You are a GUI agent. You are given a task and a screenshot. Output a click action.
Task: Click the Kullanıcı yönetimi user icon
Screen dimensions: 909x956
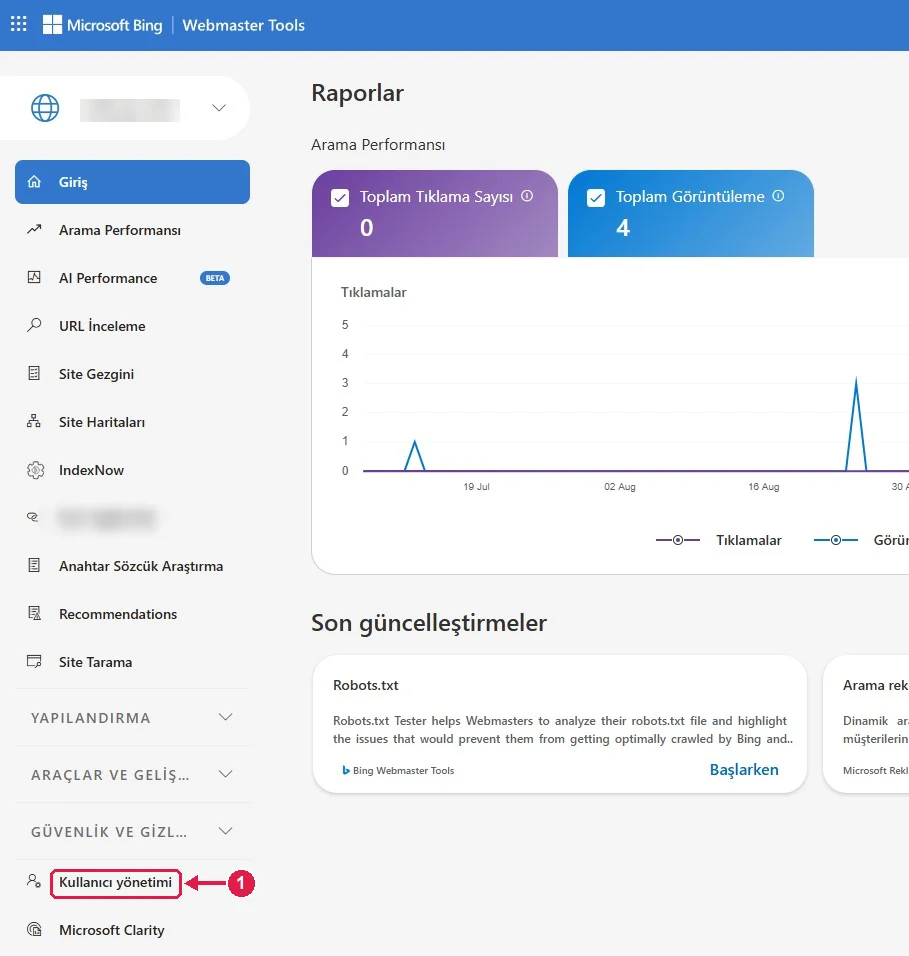[x=34, y=881]
